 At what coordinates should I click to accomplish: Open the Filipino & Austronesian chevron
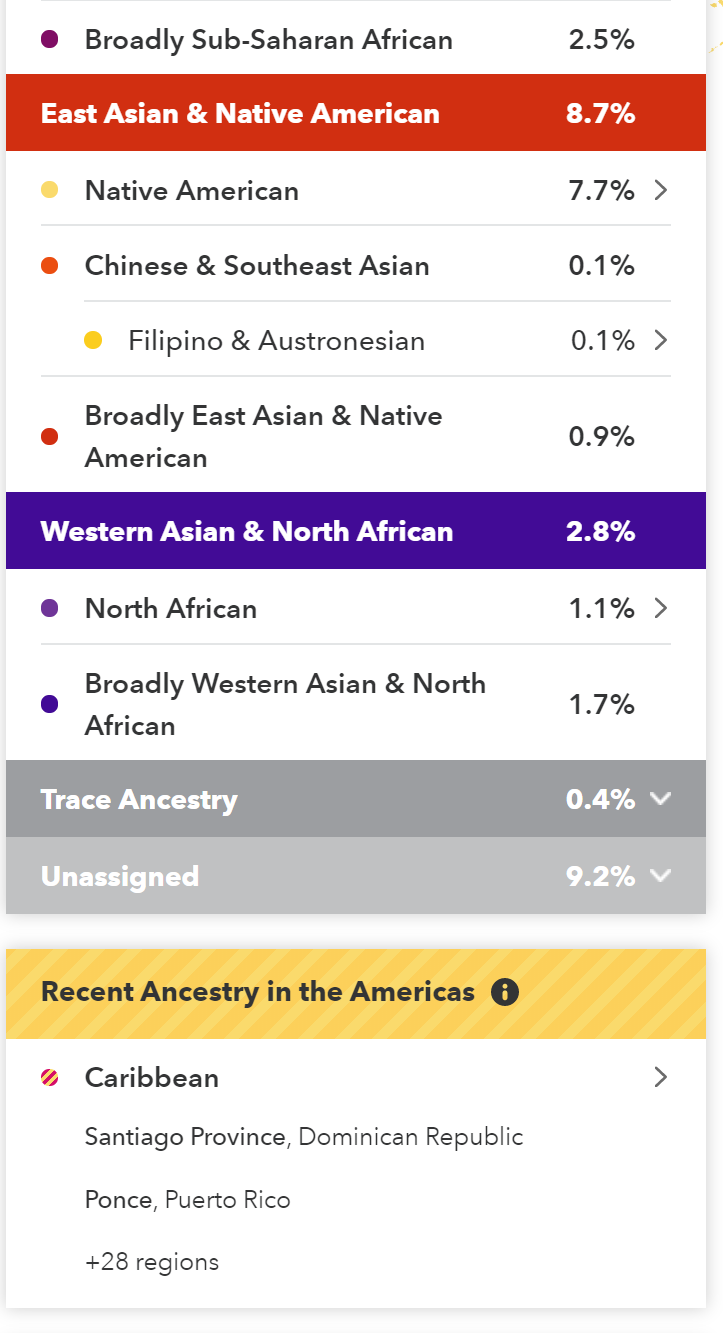point(660,341)
